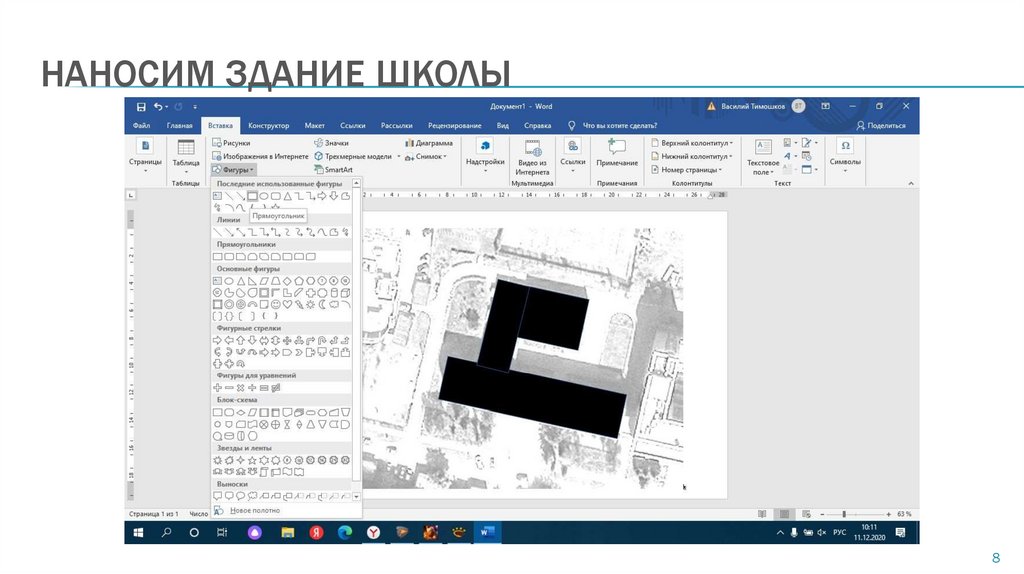The height and width of the screenshot is (574, 1024).
Task: Open the Undo history dropdown arrow
Action: (167, 106)
